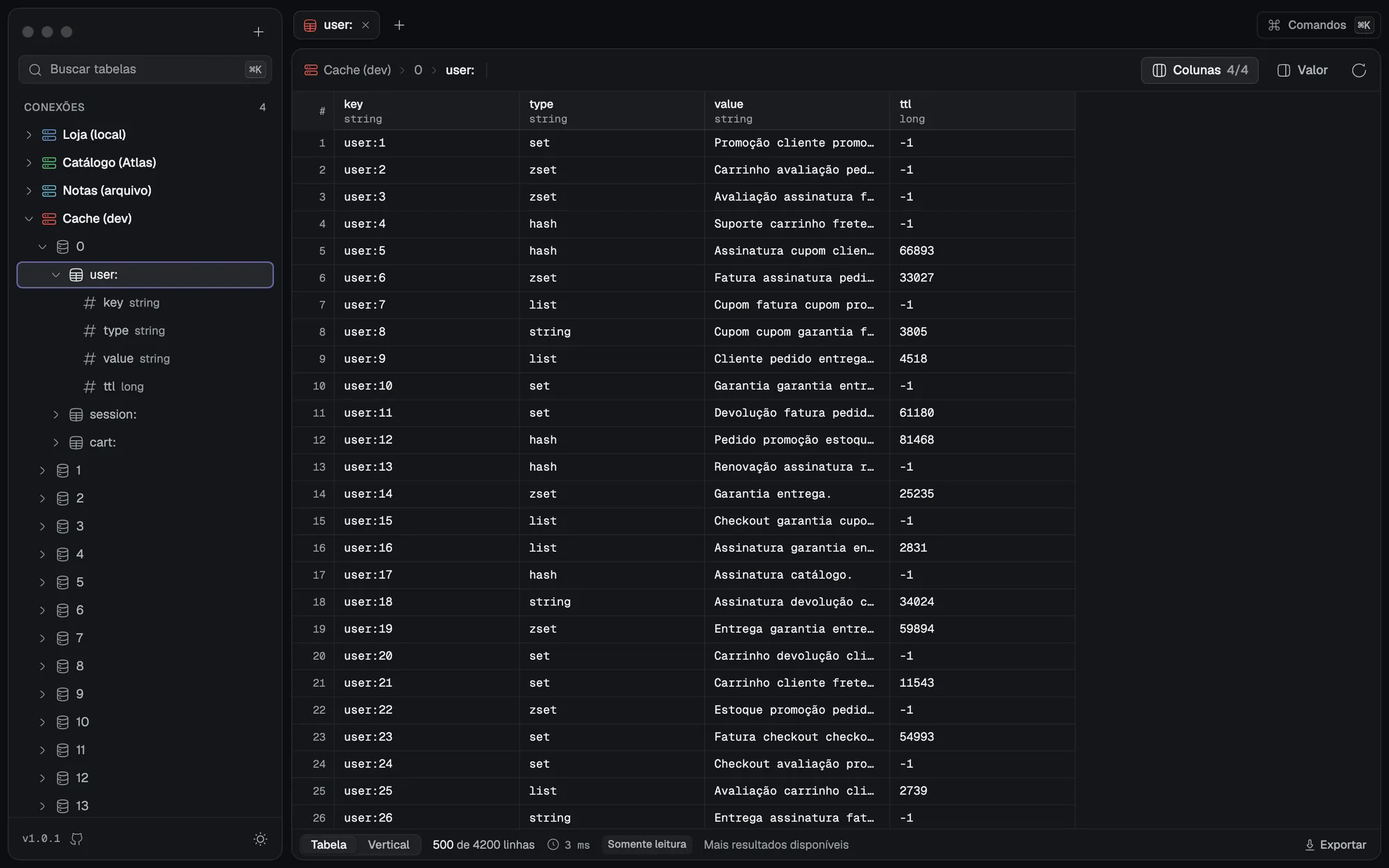
Task: Focus the Buscar tabelas search field
Action: click(x=145, y=69)
